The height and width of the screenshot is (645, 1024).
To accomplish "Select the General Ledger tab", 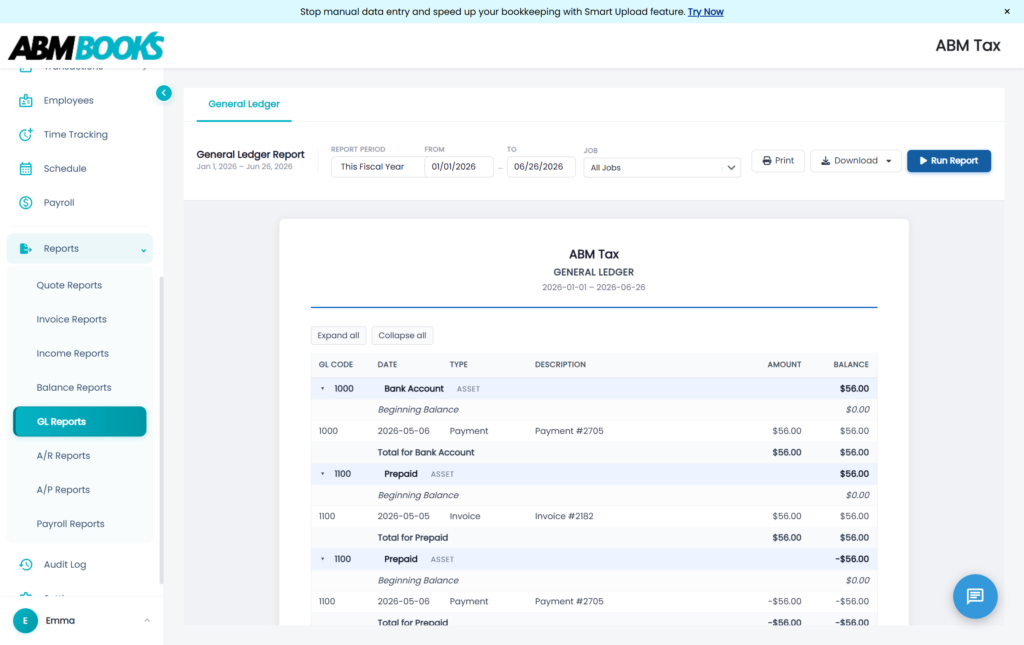I will click(244, 104).
